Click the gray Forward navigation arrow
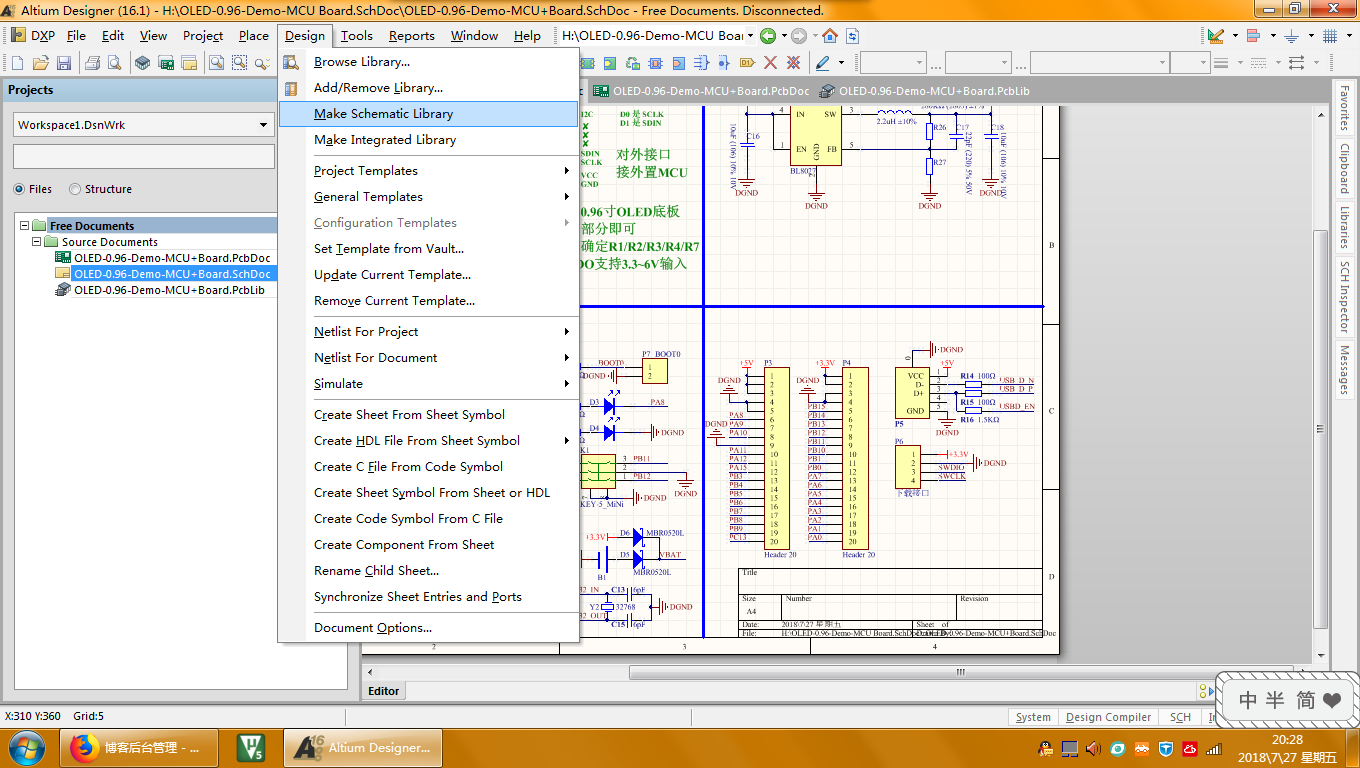 point(798,36)
